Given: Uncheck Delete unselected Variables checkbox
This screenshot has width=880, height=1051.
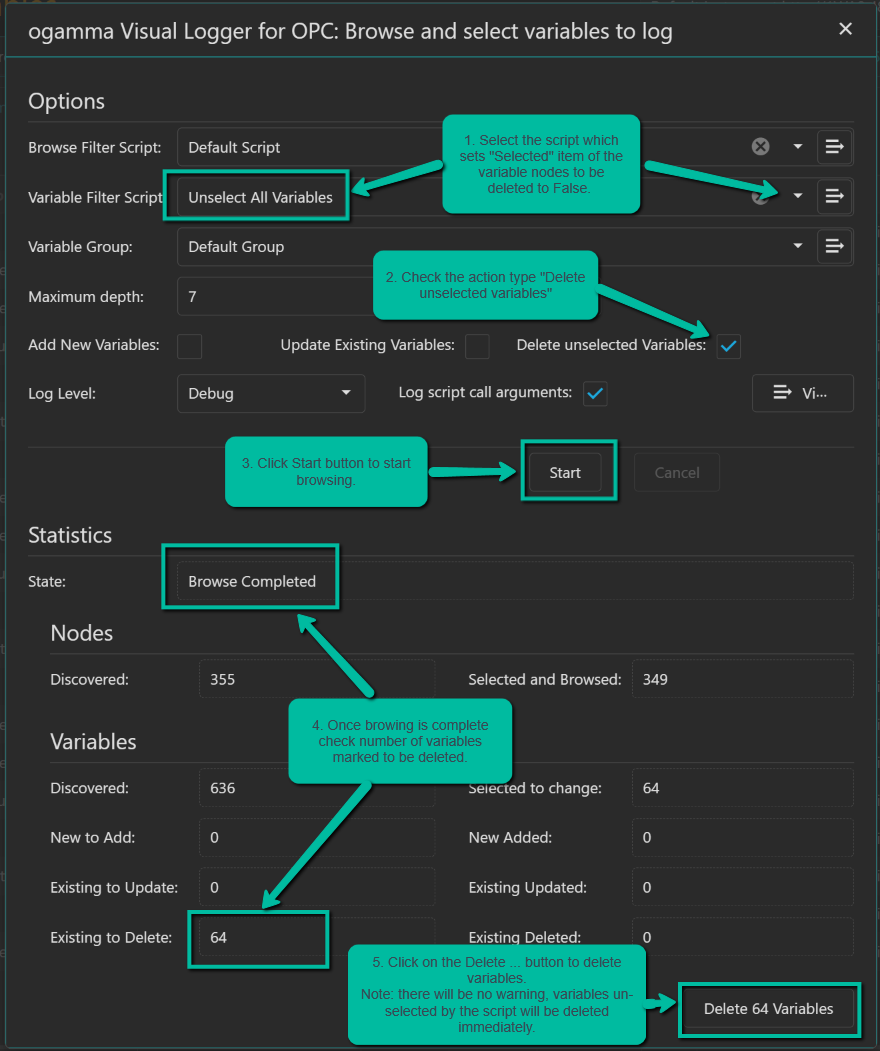Looking at the screenshot, I should [x=729, y=346].
